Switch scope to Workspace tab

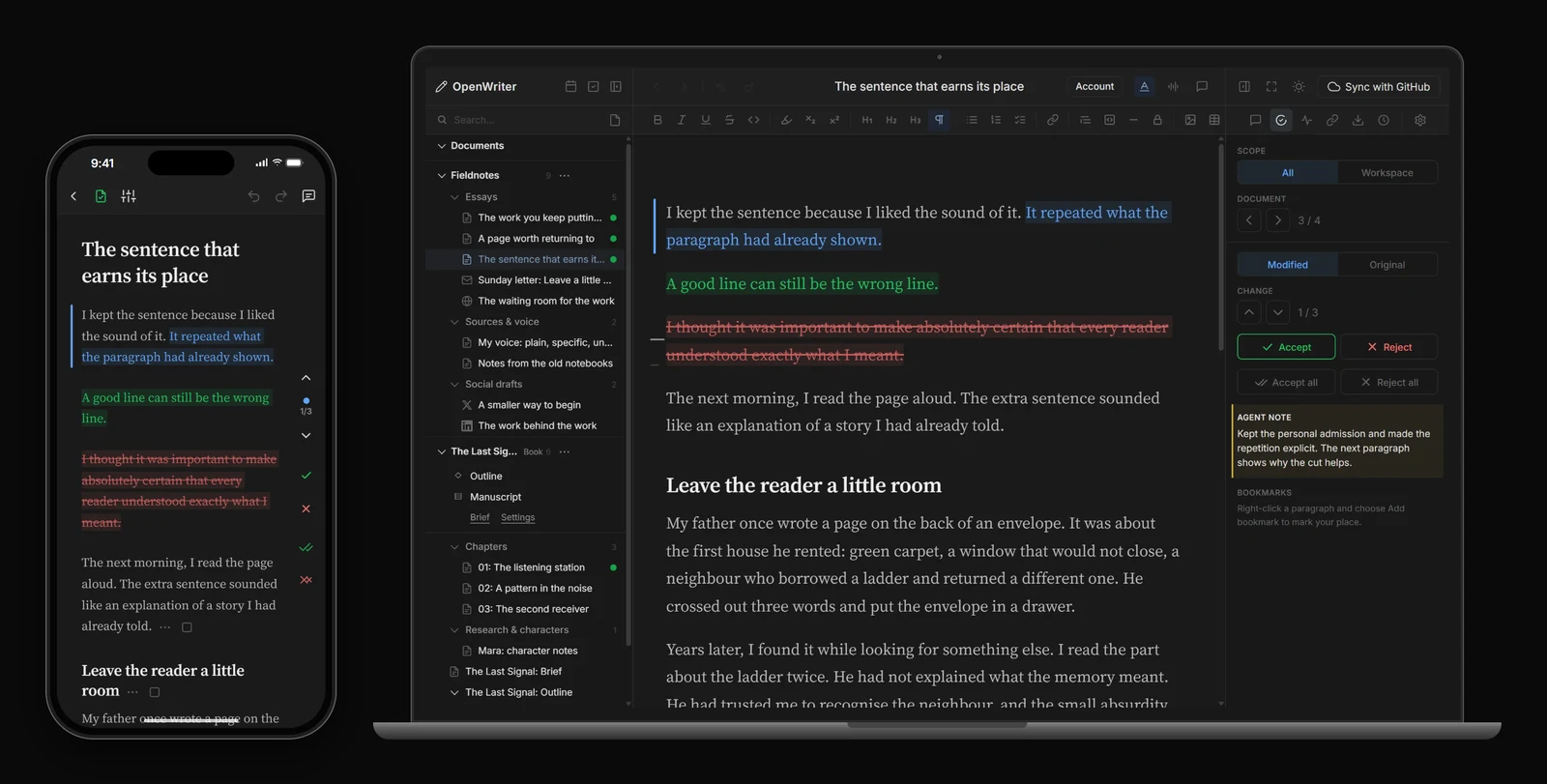pos(1387,173)
